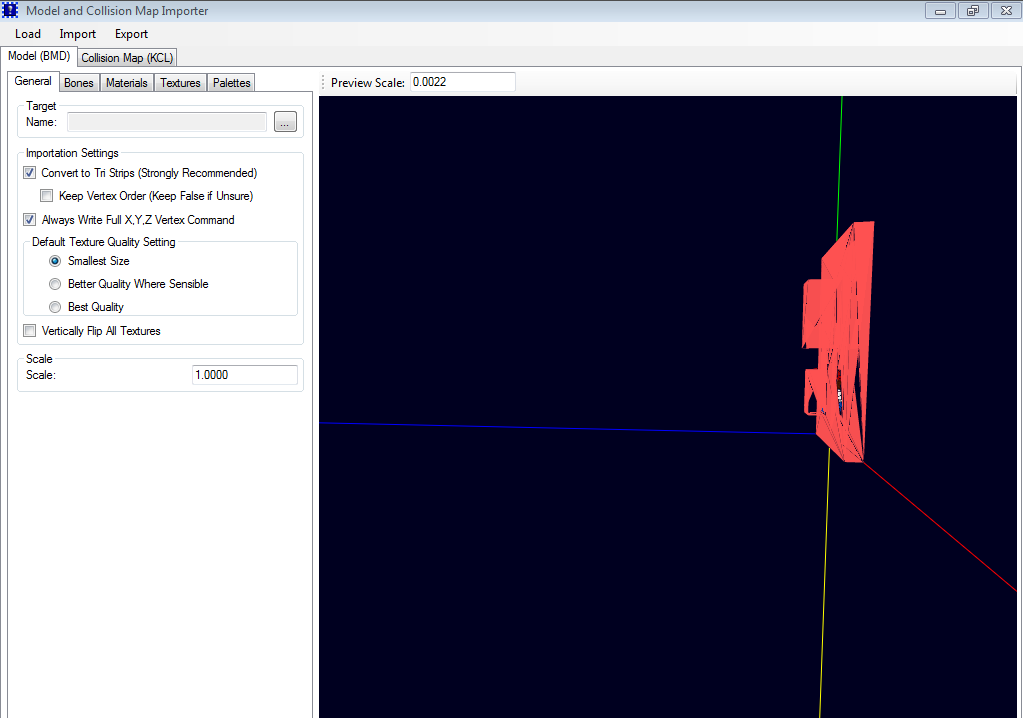The width and height of the screenshot is (1023, 718).
Task: Open the Textures sub-tab
Action: click(x=180, y=83)
